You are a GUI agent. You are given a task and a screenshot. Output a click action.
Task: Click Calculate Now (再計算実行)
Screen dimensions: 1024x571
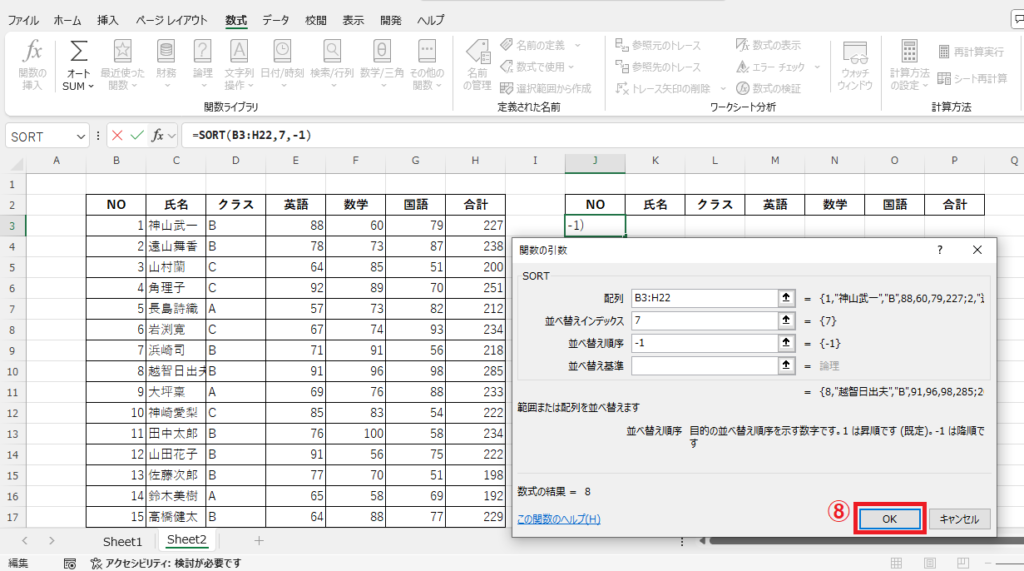pyautogui.click(x=971, y=52)
